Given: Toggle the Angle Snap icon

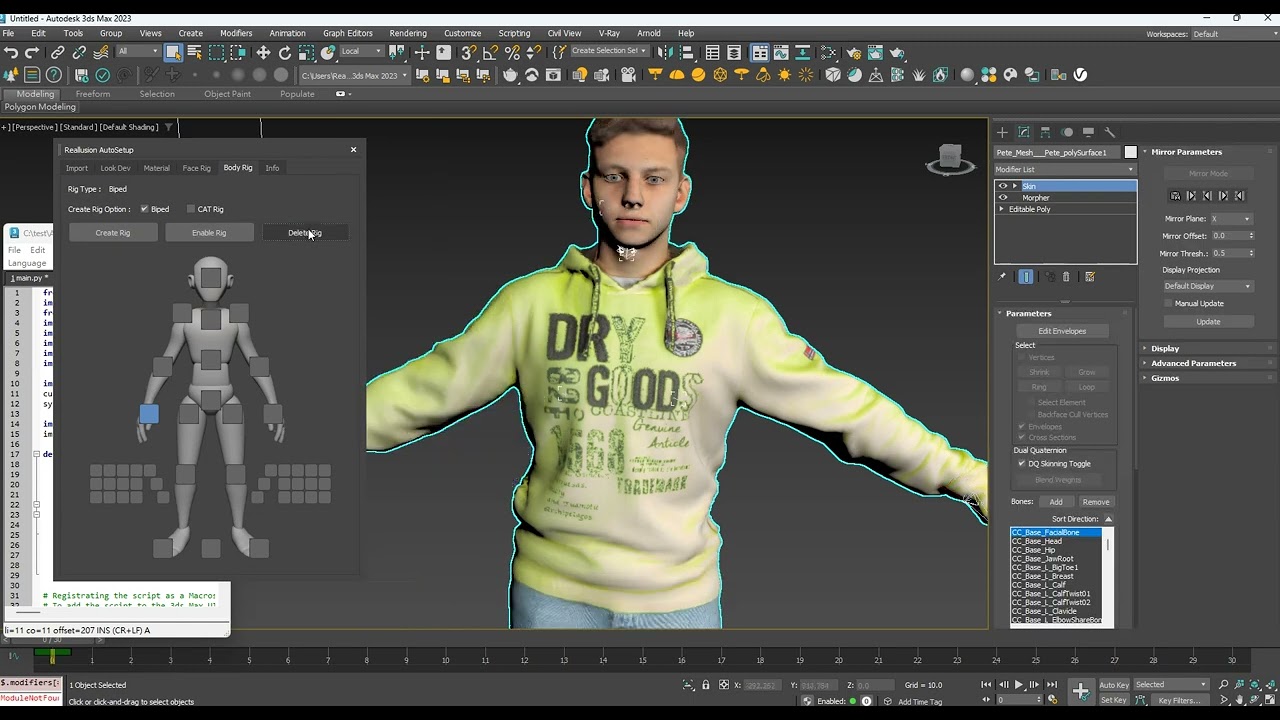Looking at the screenshot, I should [490, 52].
